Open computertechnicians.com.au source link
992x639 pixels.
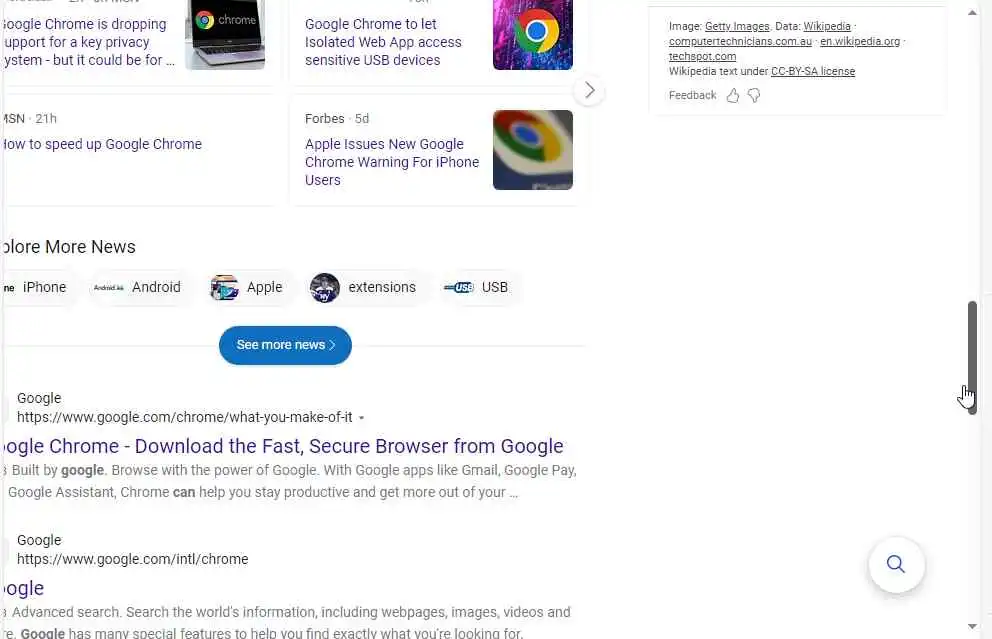point(740,42)
